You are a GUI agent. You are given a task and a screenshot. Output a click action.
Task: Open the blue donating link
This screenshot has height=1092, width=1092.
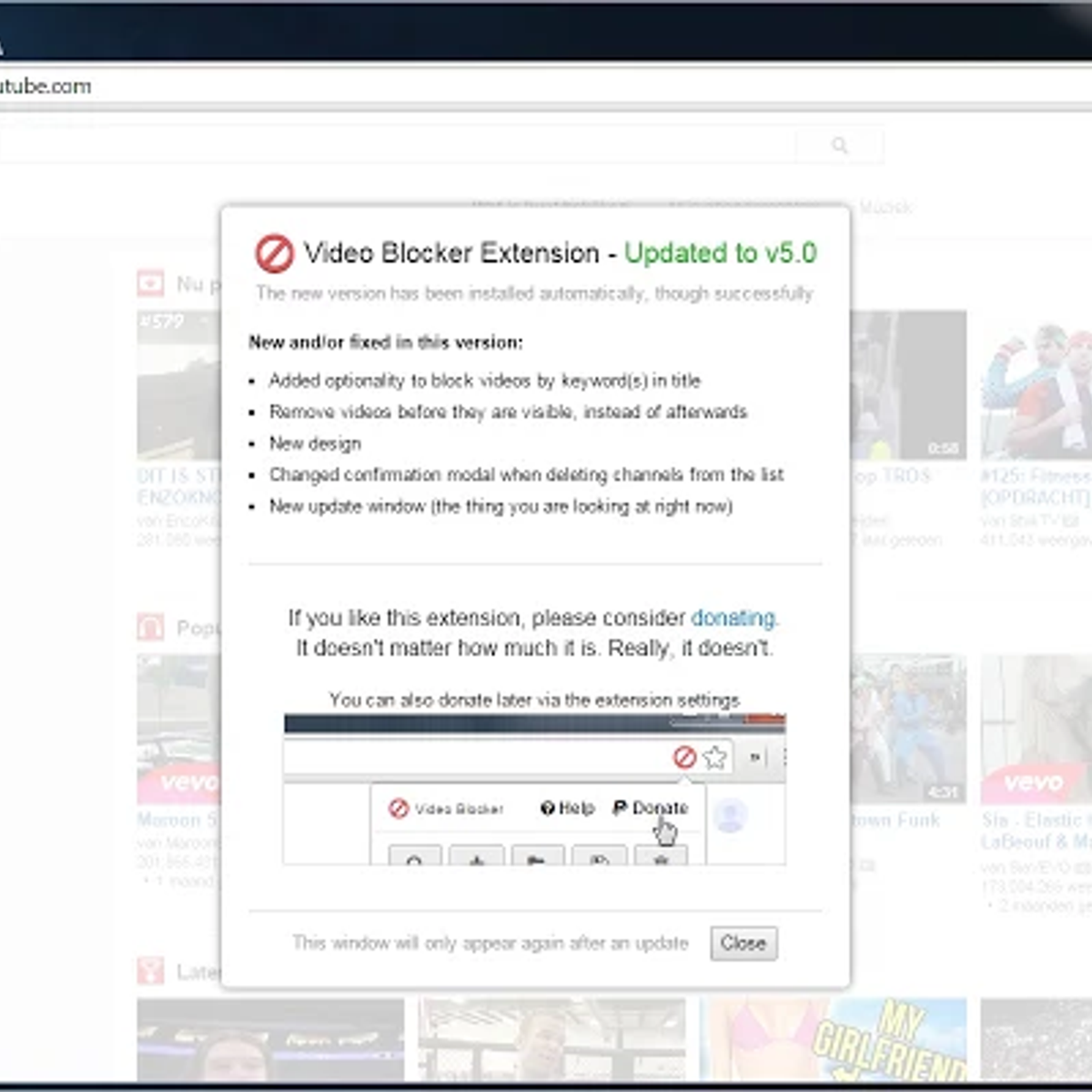tap(733, 618)
